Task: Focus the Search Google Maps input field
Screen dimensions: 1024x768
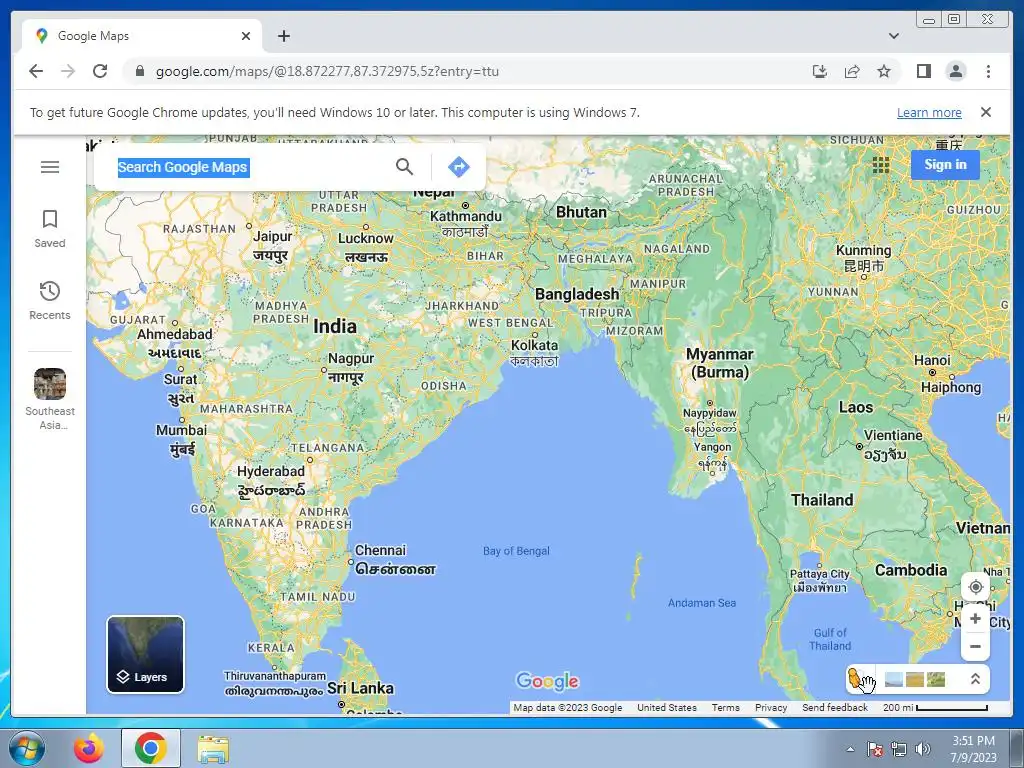Action: tap(251, 167)
